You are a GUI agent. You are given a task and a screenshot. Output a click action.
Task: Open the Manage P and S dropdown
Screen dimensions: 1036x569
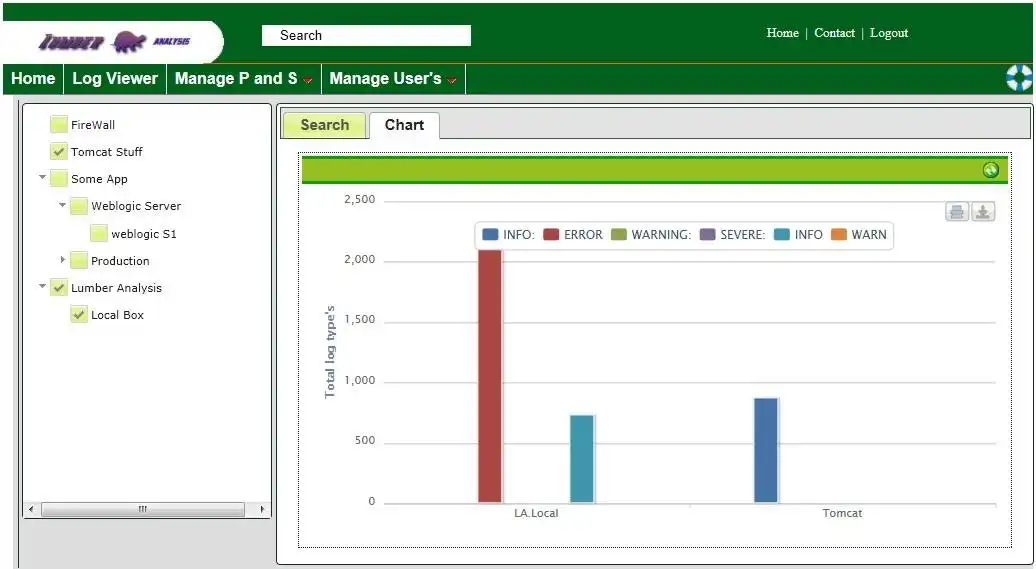click(244, 79)
